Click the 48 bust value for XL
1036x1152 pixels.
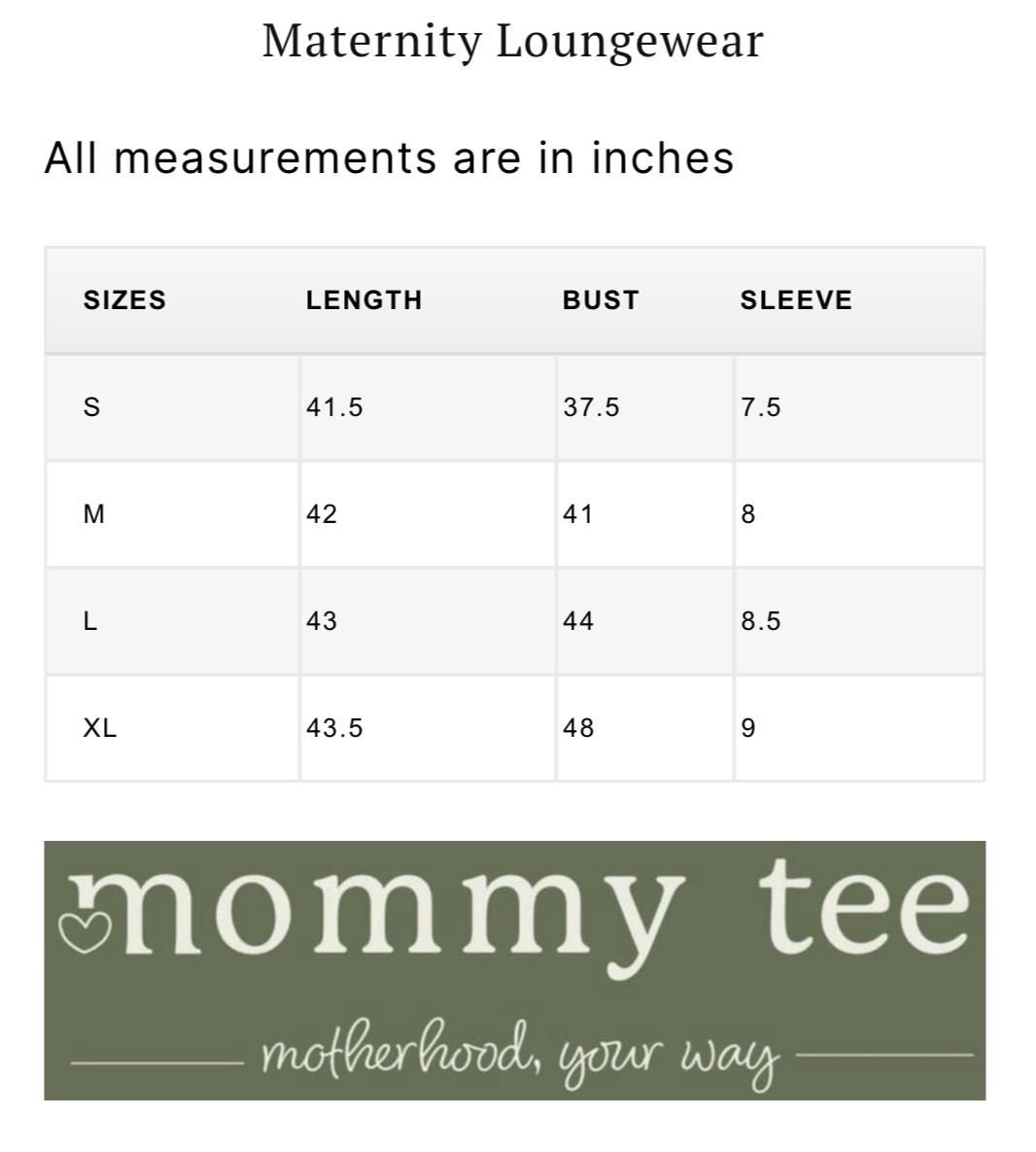point(578,728)
